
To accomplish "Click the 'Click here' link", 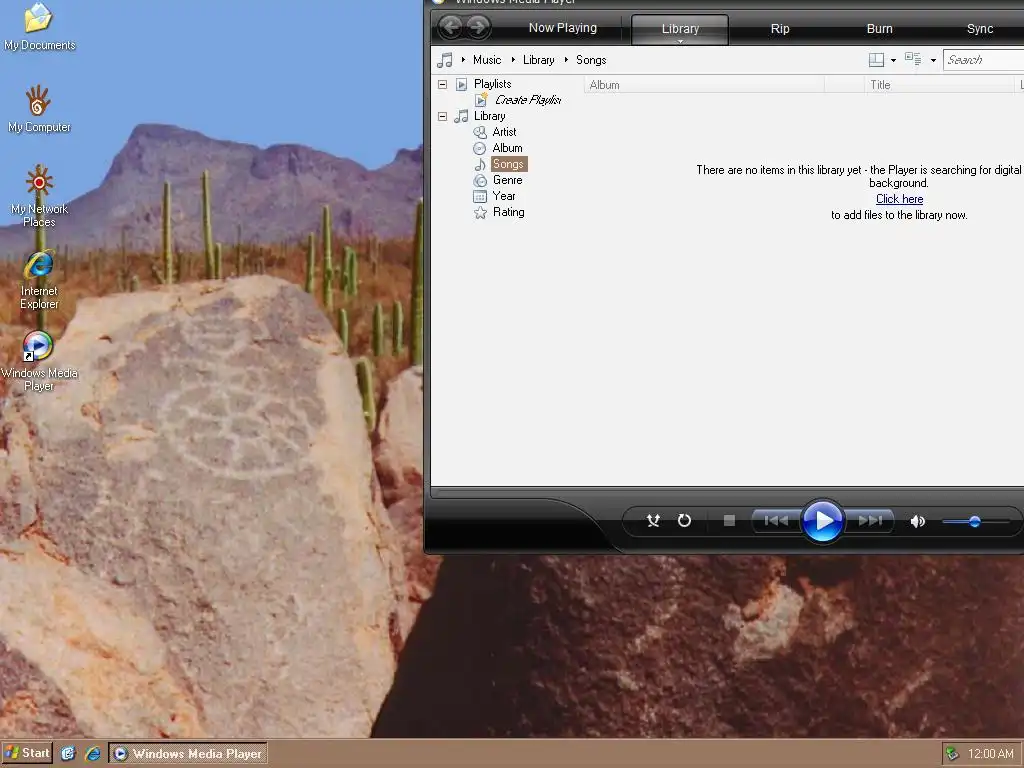I will (899, 199).
